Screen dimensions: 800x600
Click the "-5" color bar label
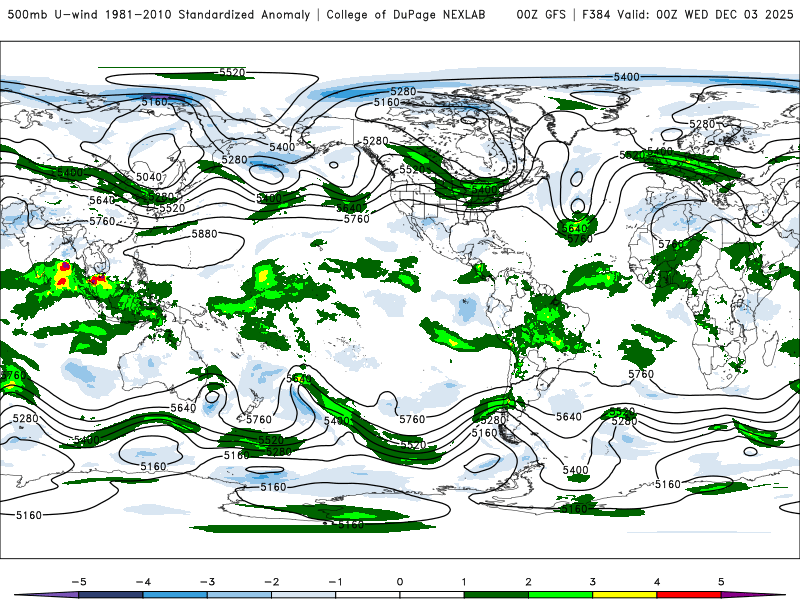pos(79,582)
